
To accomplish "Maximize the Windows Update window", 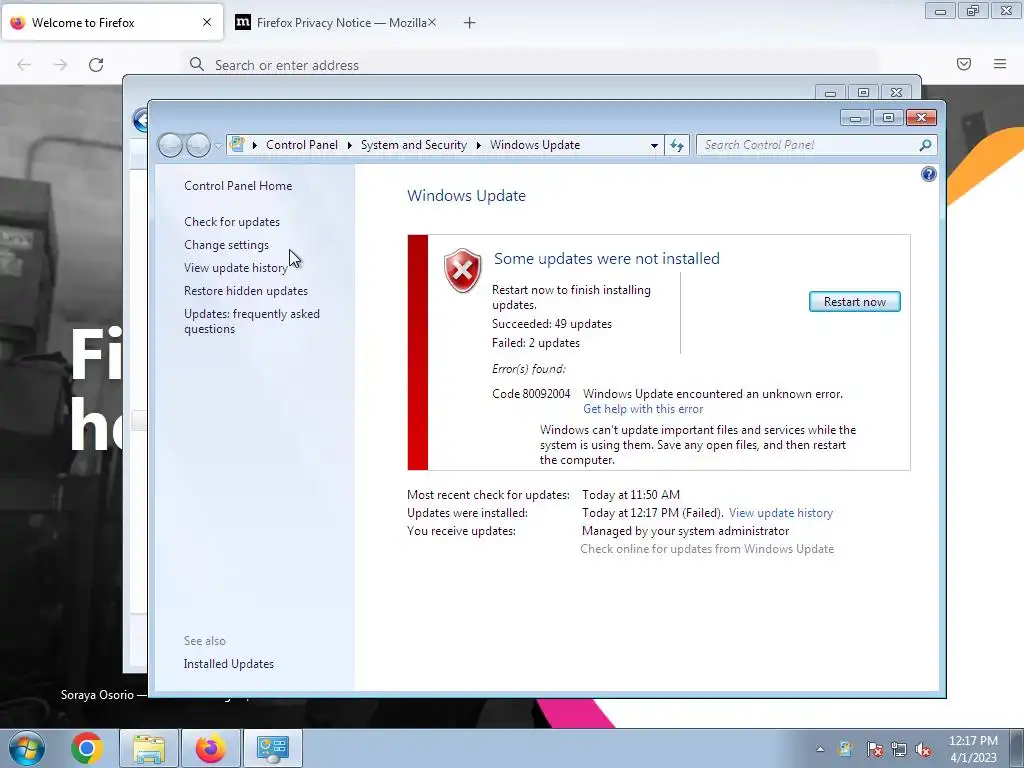I will coord(888,118).
